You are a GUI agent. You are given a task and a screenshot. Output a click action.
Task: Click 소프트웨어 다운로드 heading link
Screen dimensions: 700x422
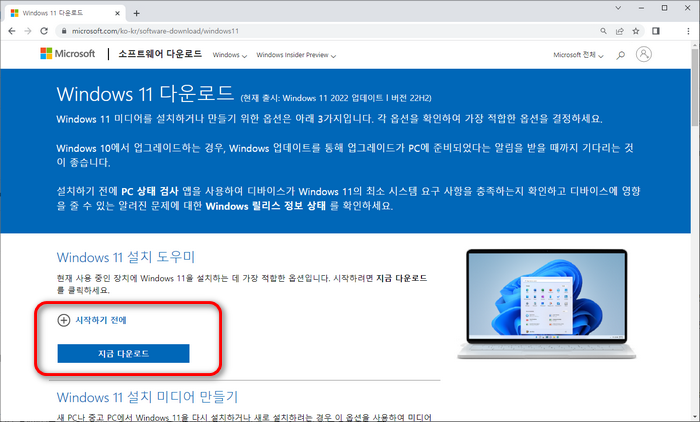(160, 54)
